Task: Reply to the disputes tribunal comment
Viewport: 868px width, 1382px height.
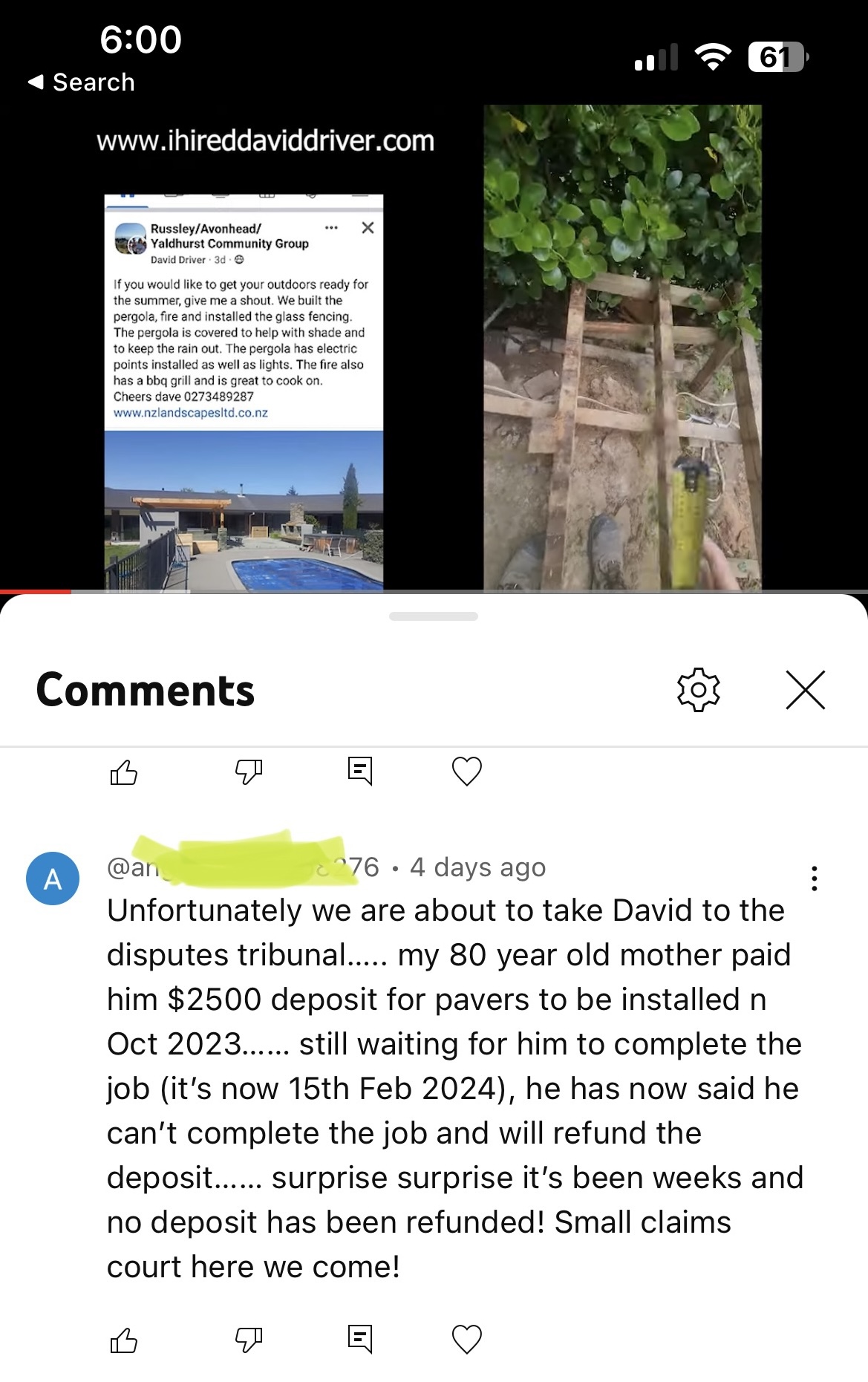Action: click(x=360, y=1339)
